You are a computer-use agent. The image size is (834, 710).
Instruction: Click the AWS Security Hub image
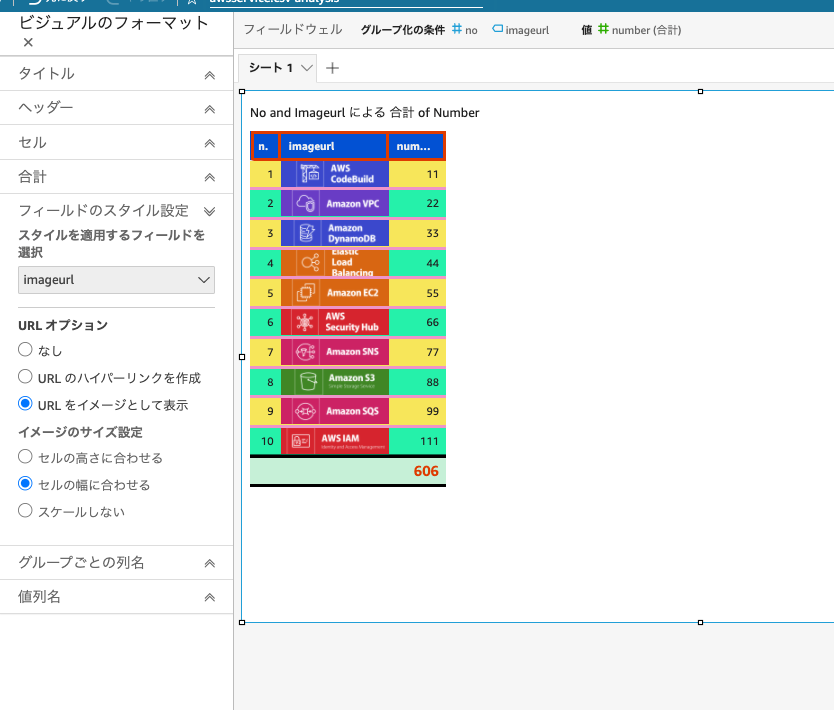pos(335,322)
